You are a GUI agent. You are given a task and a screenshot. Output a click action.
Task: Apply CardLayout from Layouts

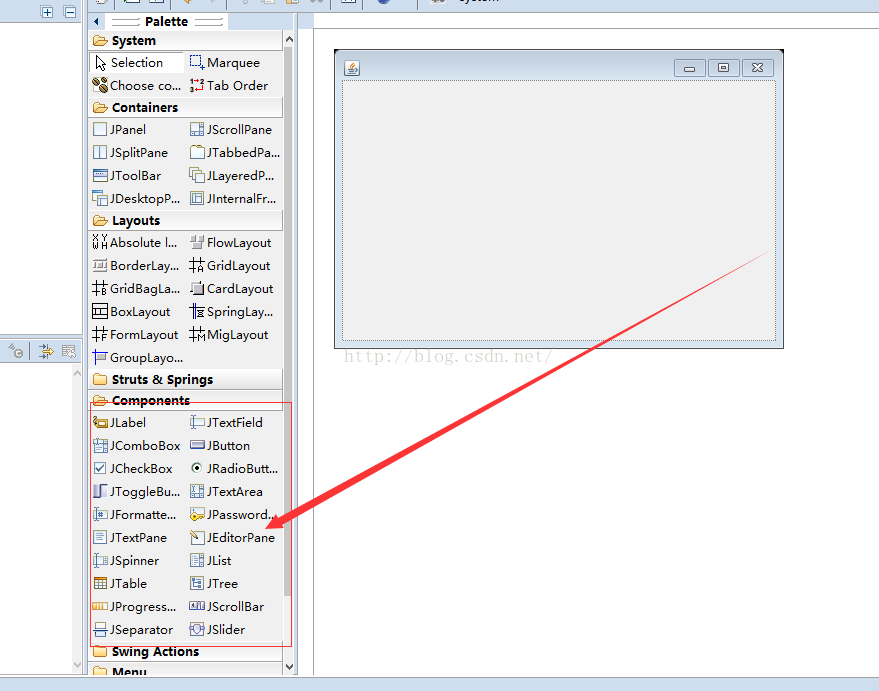pyautogui.click(x=232, y=289)
